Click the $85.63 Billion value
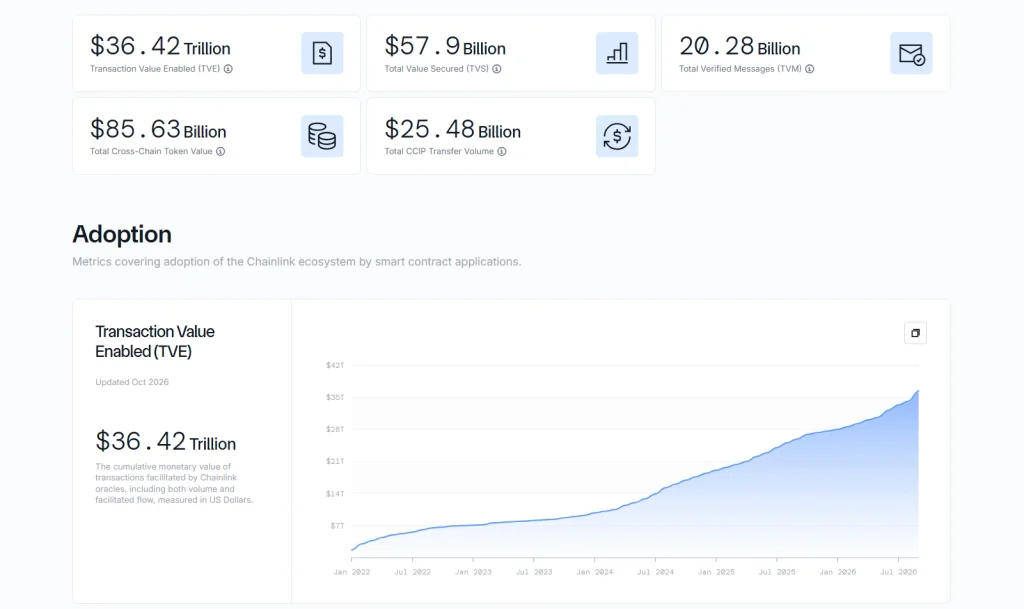Viewport: 1024px width, 609px height. (158, 129)
